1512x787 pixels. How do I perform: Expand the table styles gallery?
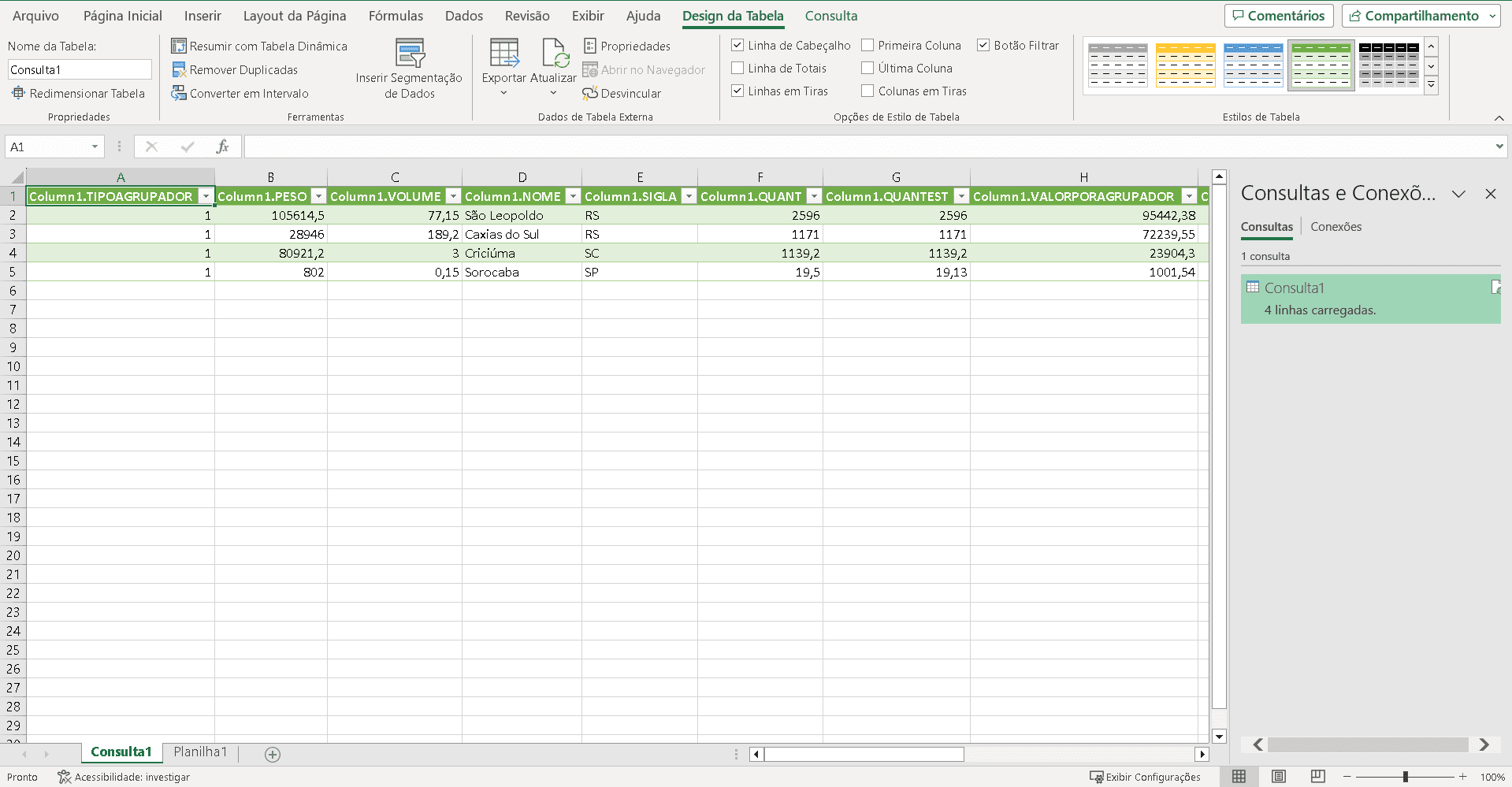click(1431, 85)
